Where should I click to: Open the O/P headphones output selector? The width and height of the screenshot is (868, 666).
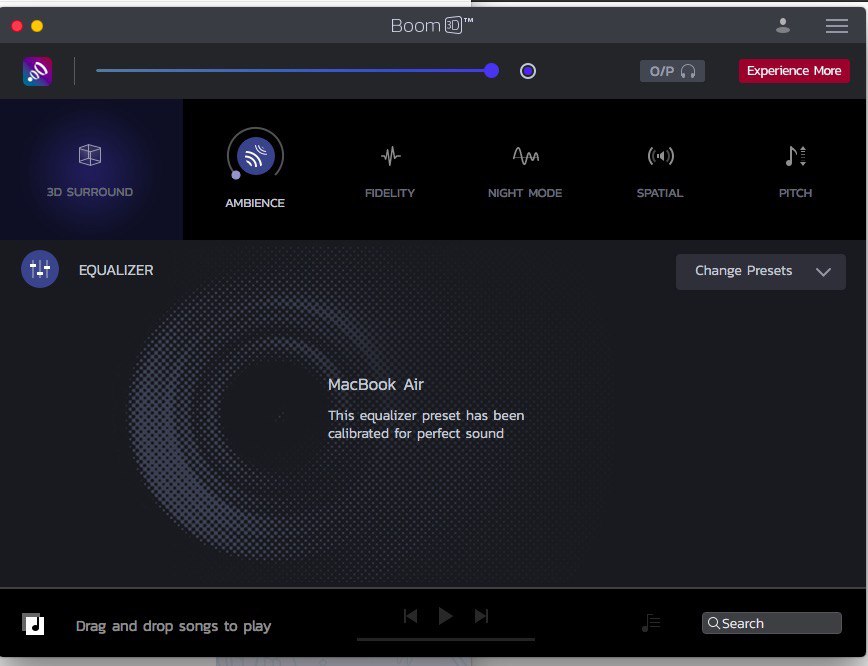[x=672, y=71]
